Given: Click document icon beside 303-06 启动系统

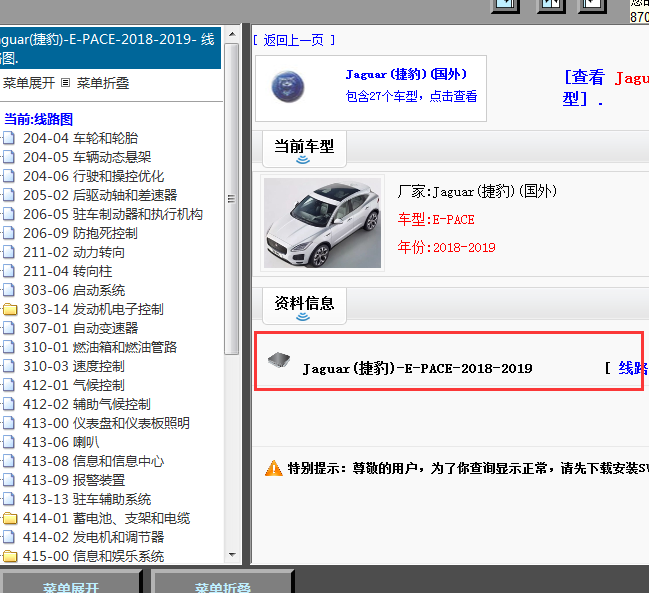Looking at the screenshot, I should point(9,290).
